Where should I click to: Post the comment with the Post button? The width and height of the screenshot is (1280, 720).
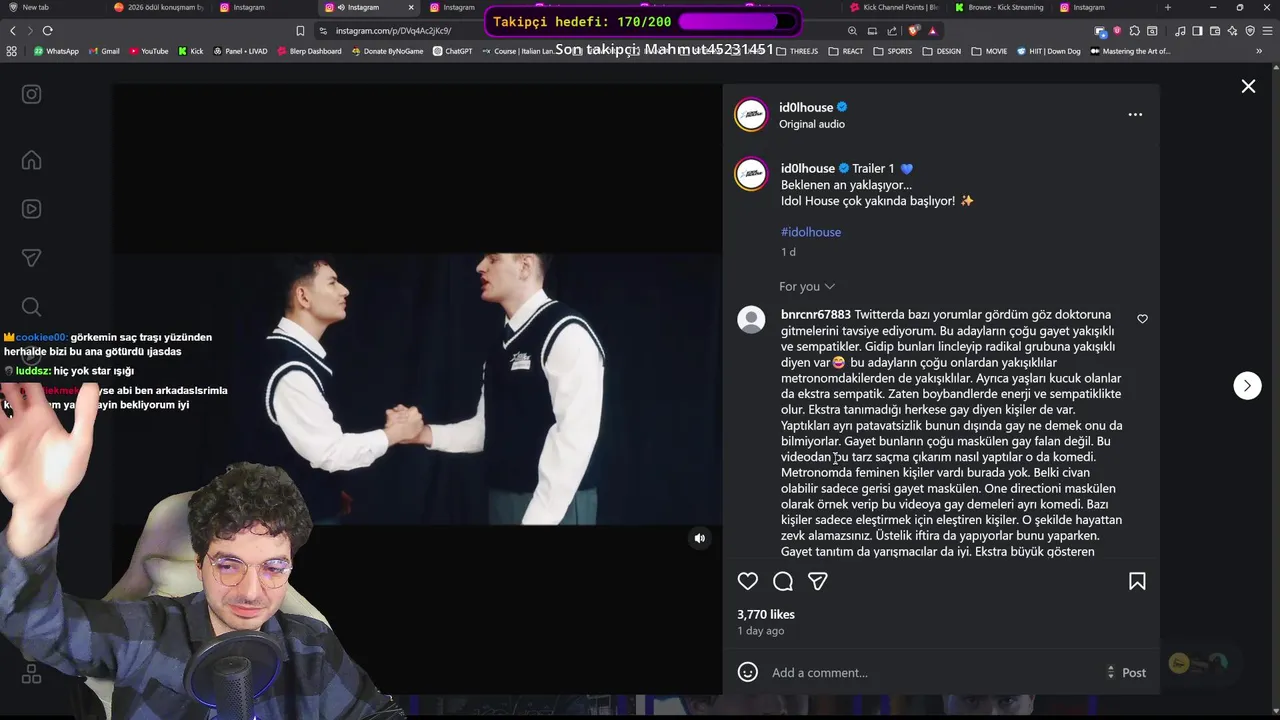[x=1134, y=672]
